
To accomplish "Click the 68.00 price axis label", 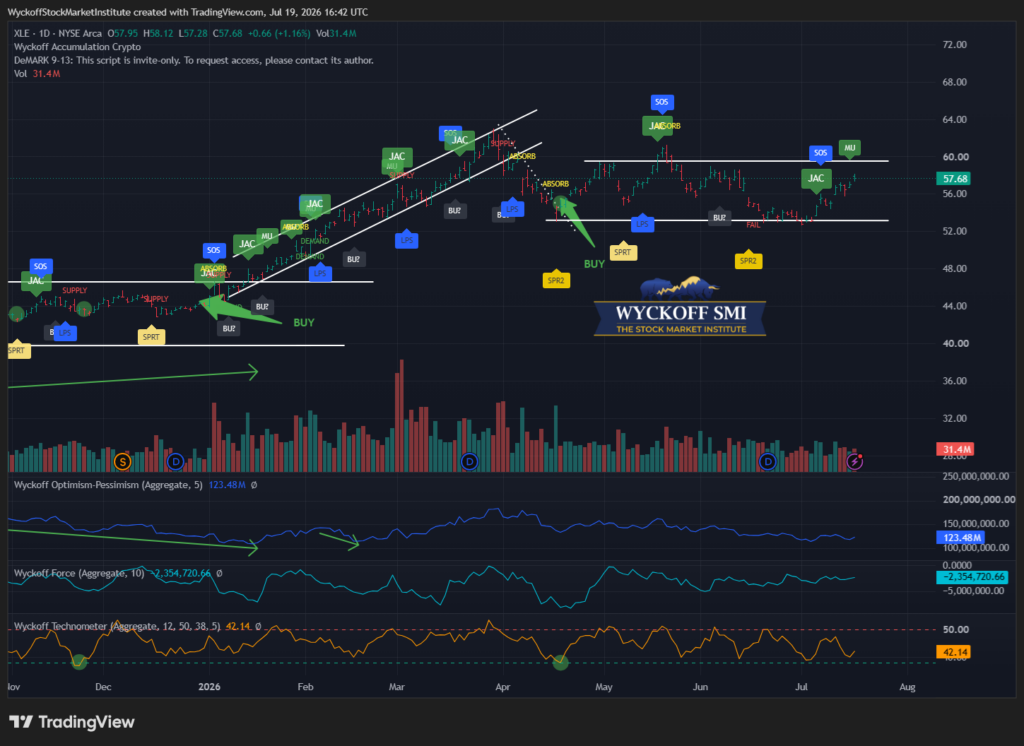I will (x=955, y=82).
